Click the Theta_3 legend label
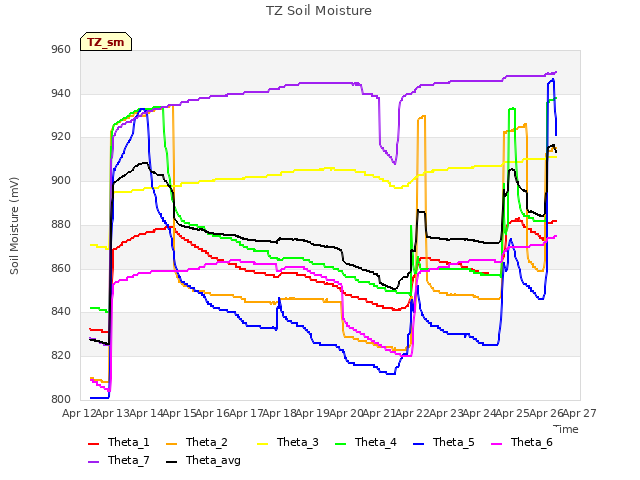 click(x=298, y=442)
